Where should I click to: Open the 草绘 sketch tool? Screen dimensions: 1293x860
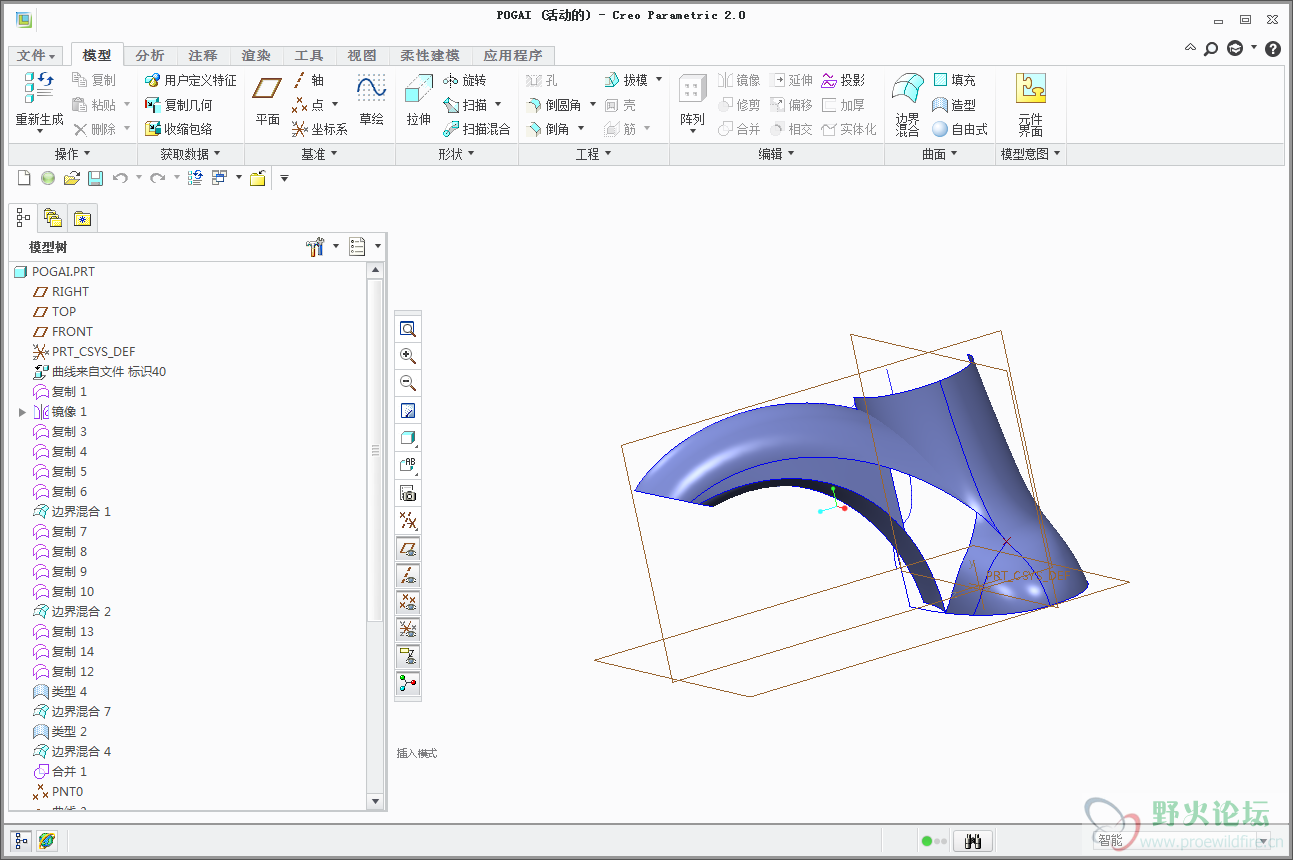(x=371, y=100)
